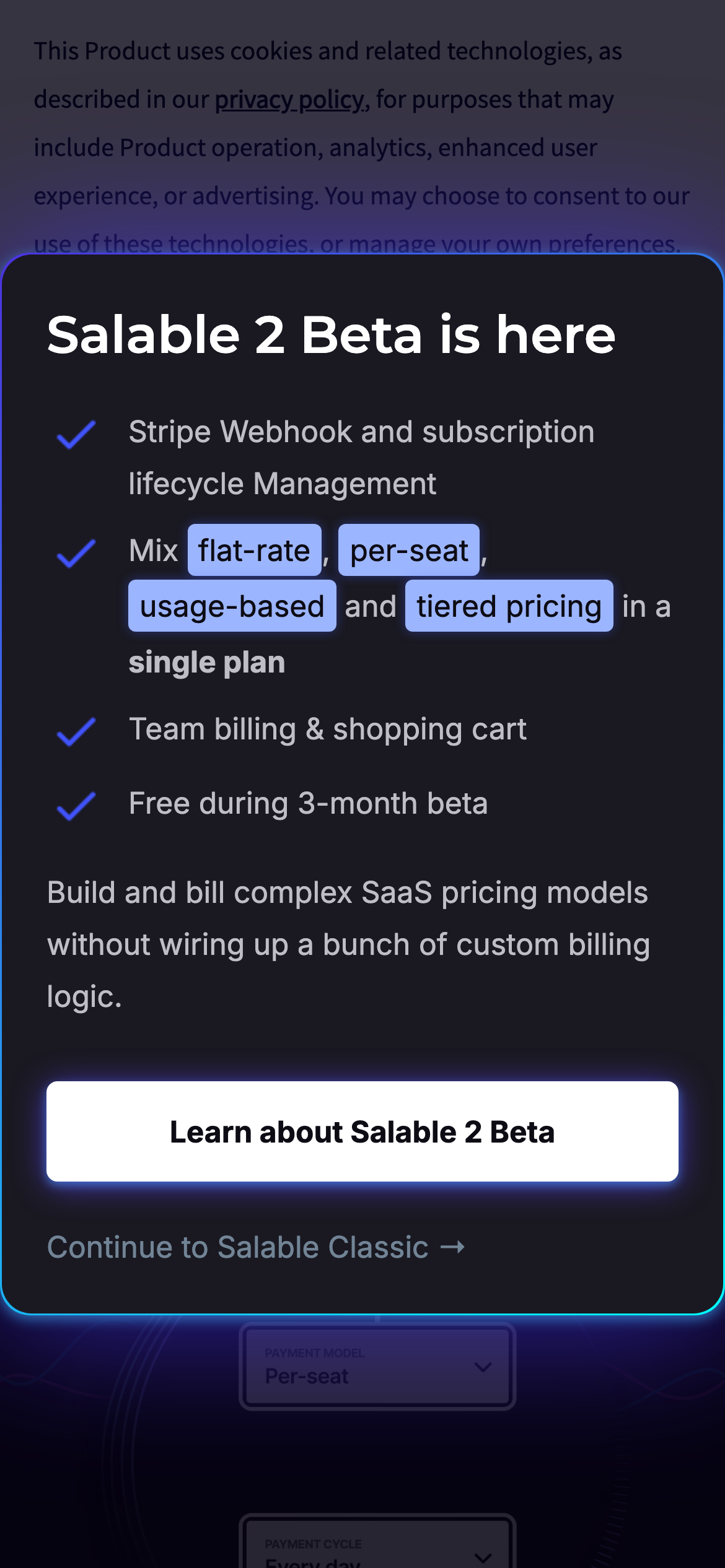The image size is (725, 1568).
Task: Select the per-seat pricing tag
Action: click(x=409, y=551)
